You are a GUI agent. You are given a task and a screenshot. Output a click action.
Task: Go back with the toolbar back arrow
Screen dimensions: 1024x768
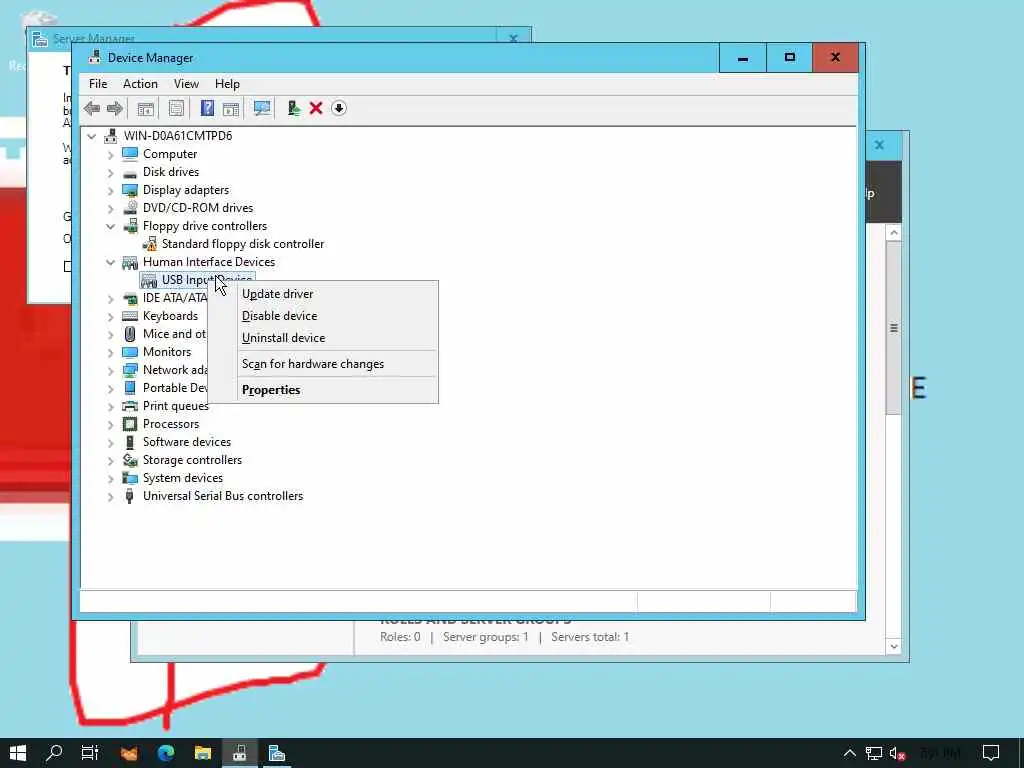[x=92, y=108]
